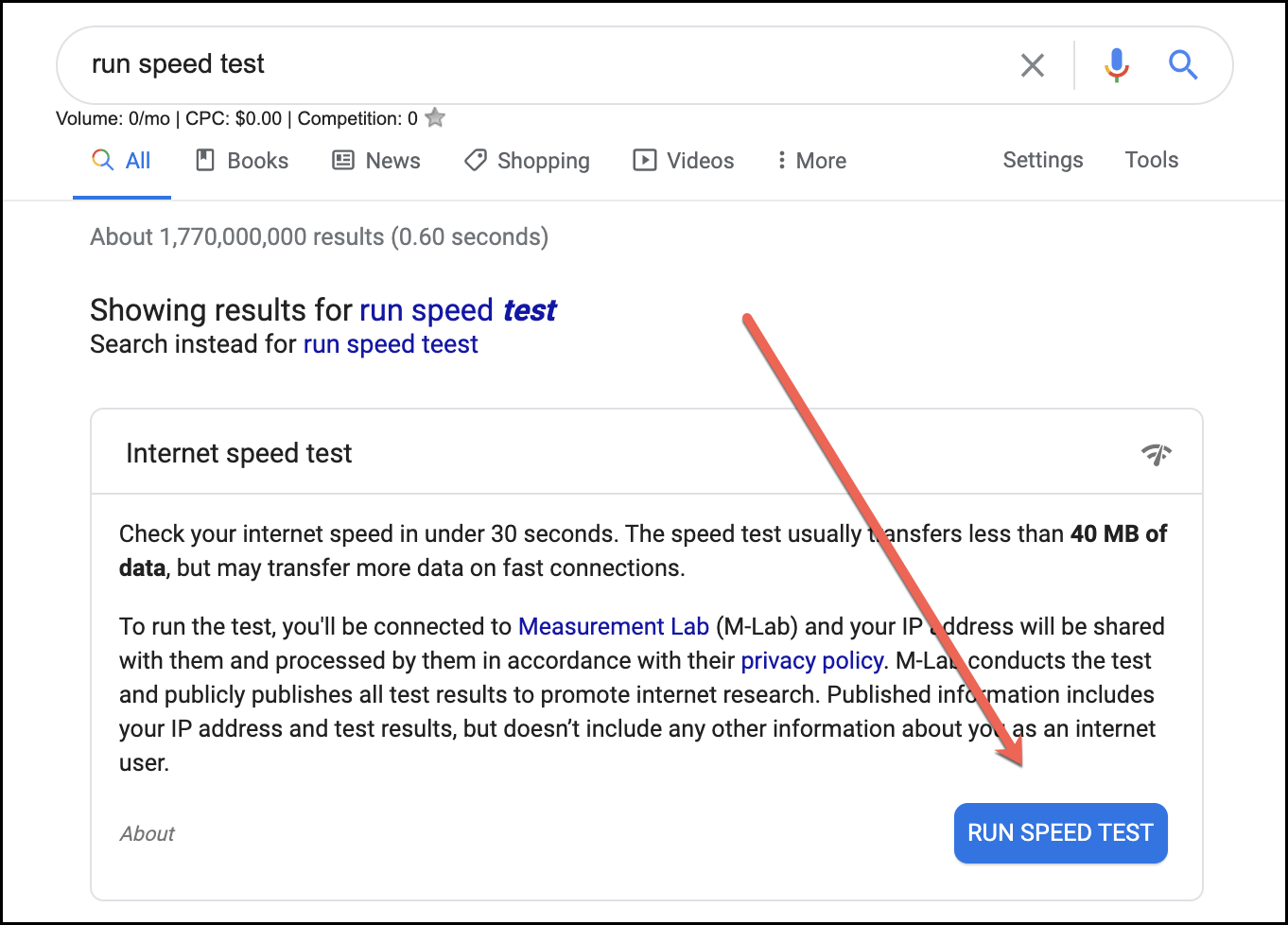The height and width of the screenshot is (925, 1288).
Task: Search instead for "run speed teest"
Action: tap(391, 344)
